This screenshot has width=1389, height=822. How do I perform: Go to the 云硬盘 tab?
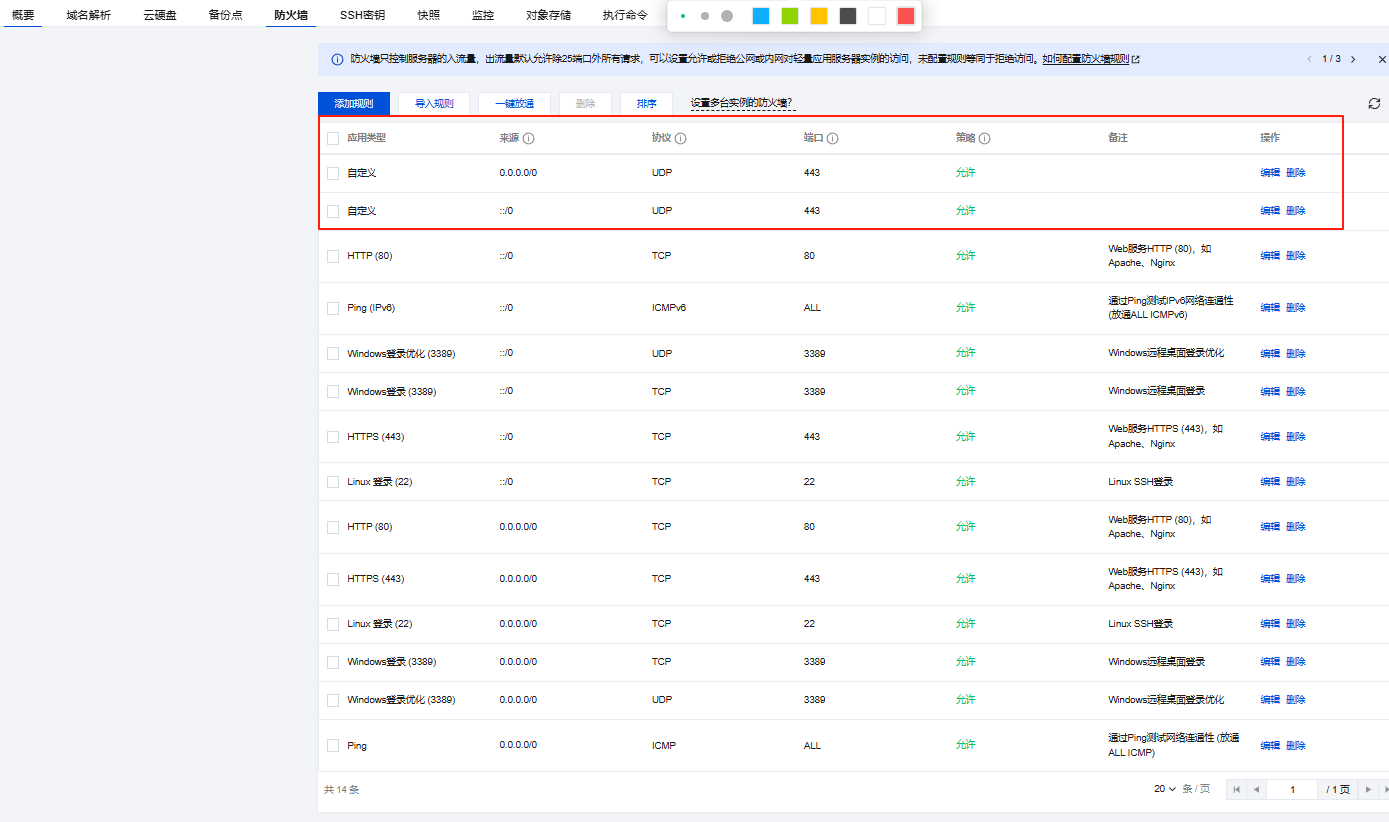click(160, 15)
